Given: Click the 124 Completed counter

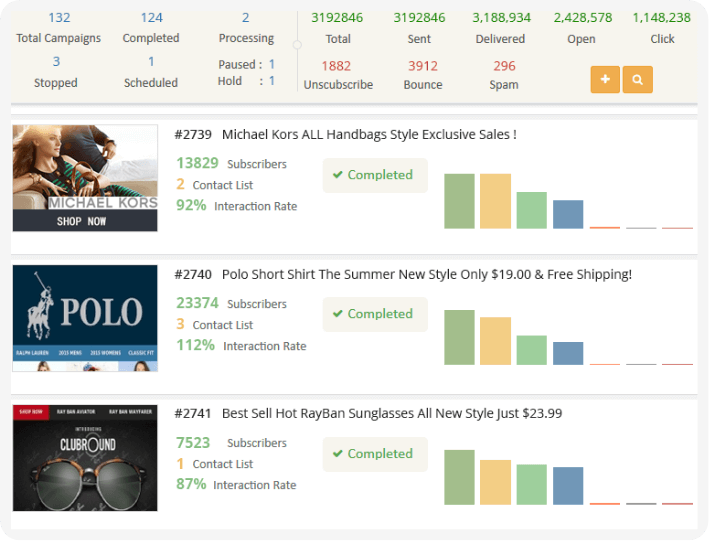Looking at the screenshot, I should coord(151,27).
